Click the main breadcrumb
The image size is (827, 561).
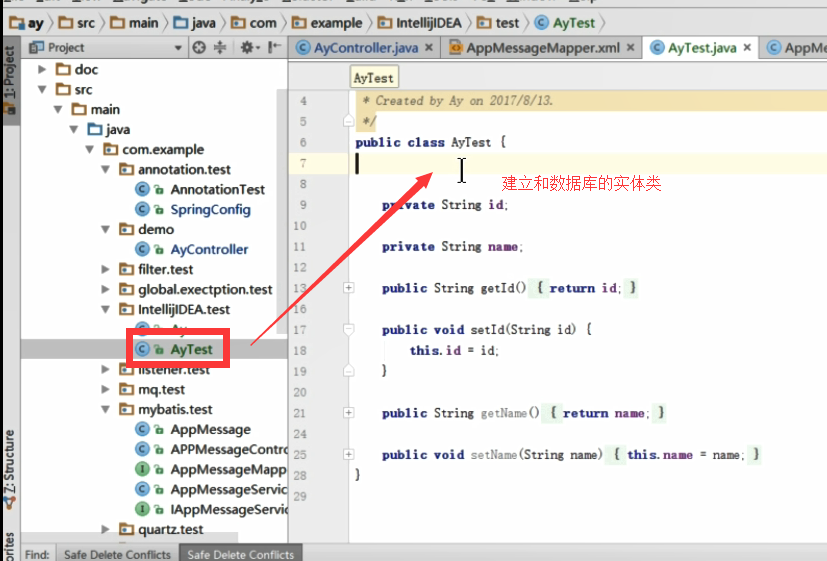tap(134, 23)
